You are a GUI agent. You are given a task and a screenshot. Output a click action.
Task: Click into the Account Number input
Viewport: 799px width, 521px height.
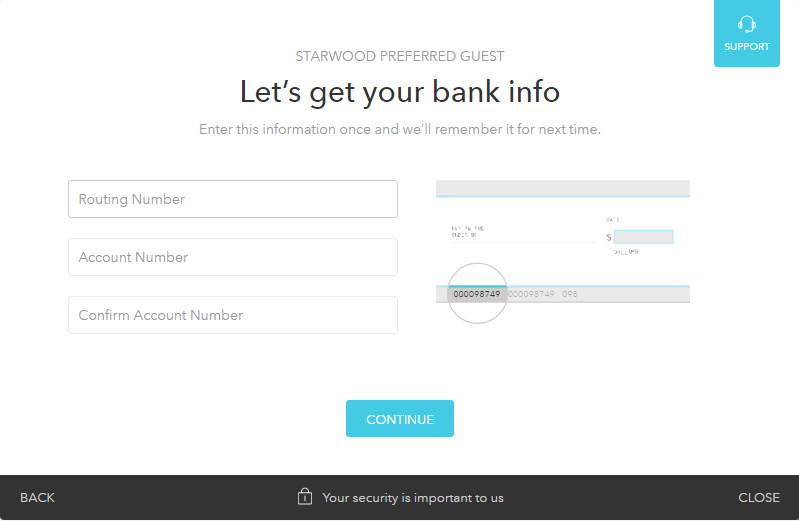(233, 257)
